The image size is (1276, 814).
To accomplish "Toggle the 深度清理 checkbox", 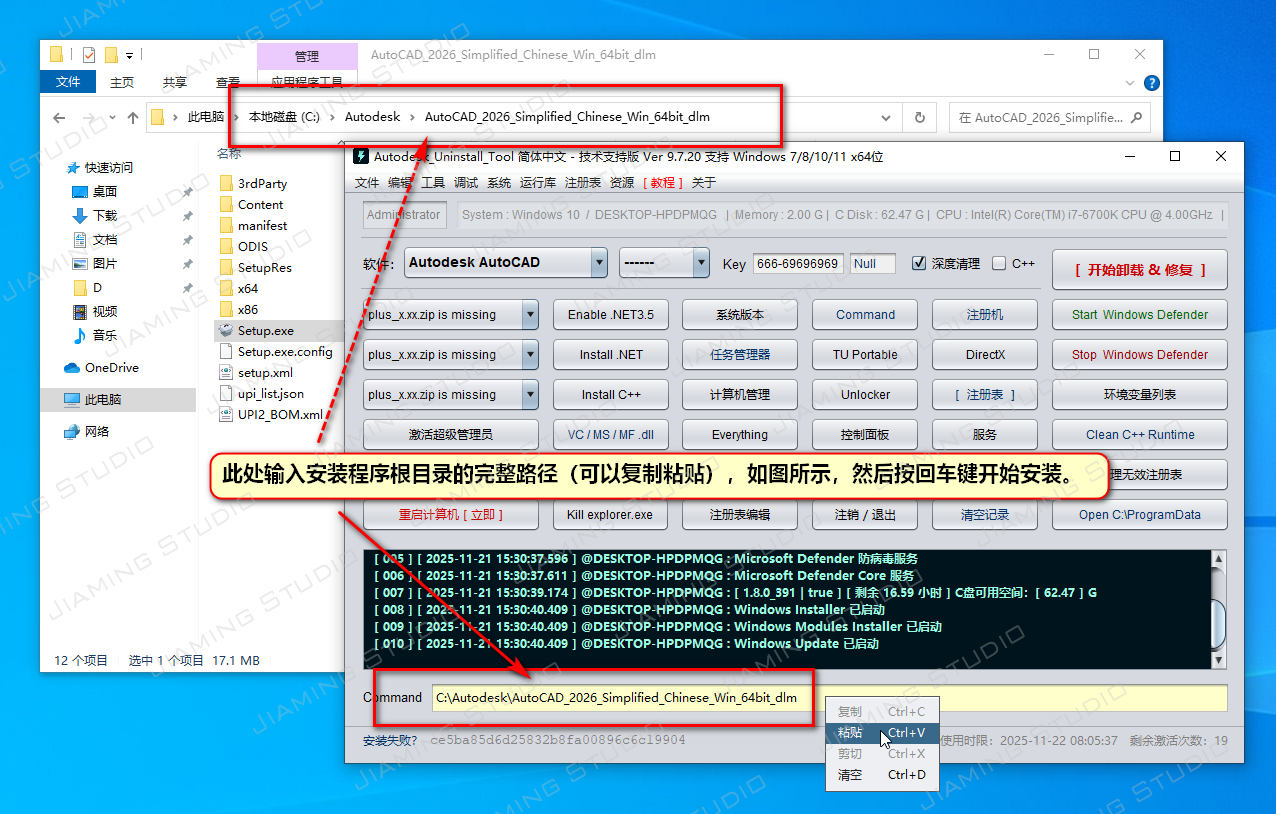I will tap(919, 263).
